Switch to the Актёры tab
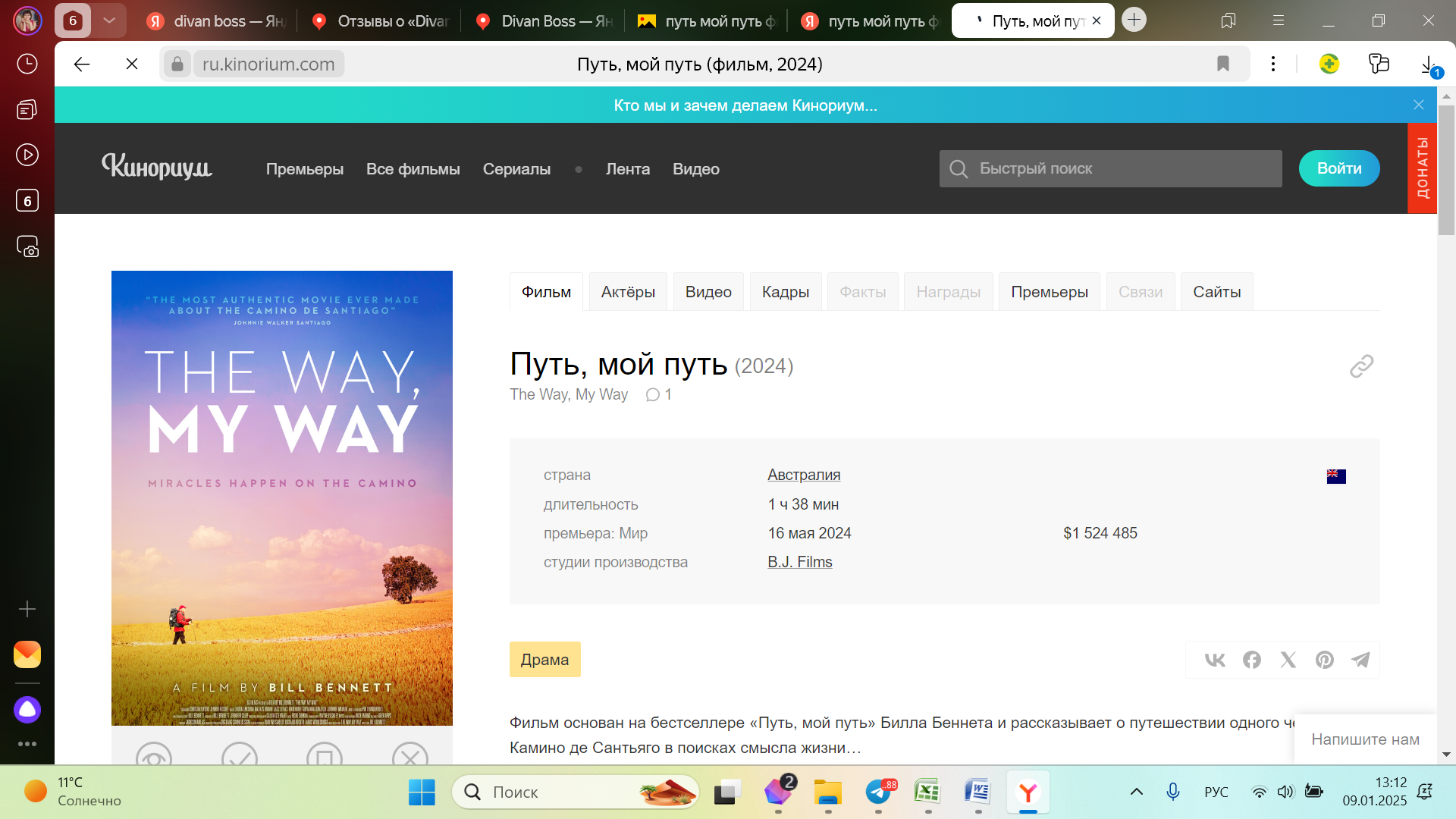The image size is (1456, 819). (628, 292)
